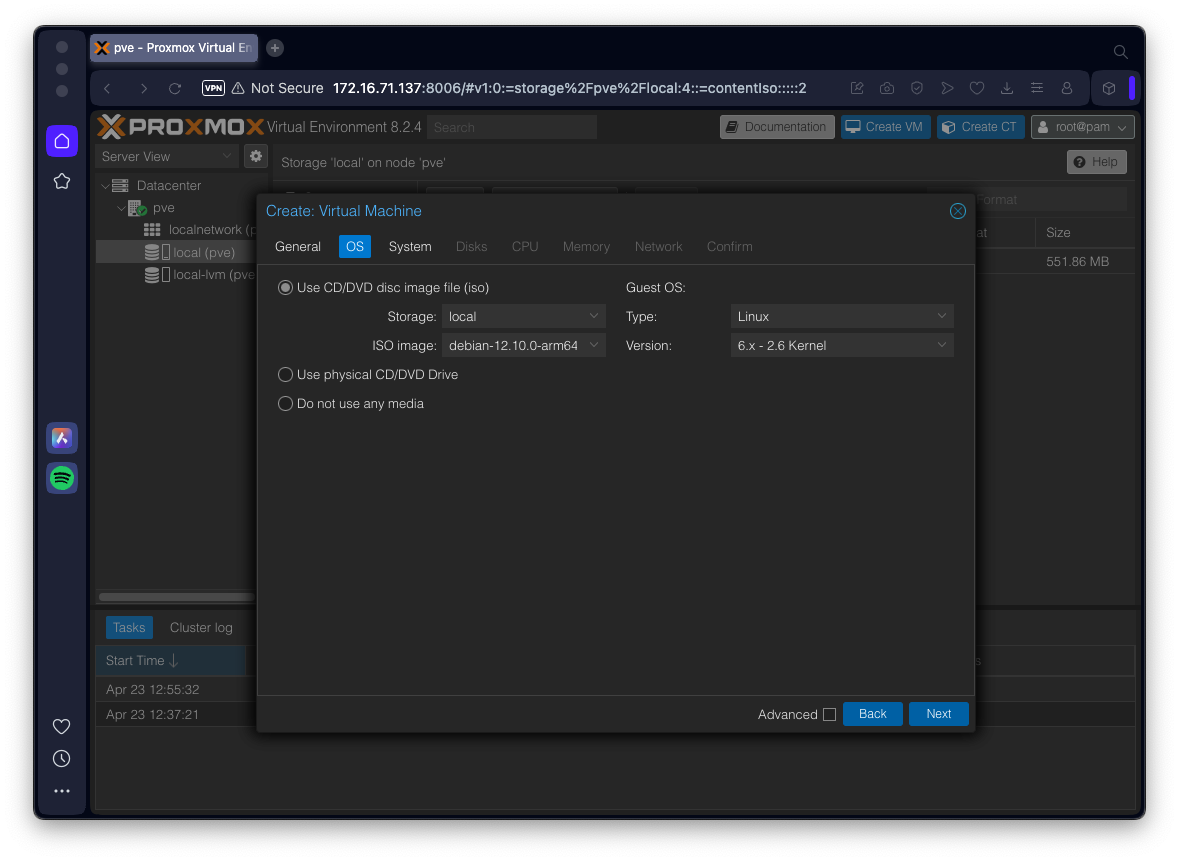Enable the Advanced checkbox
The width and height of the screenshot is (1179, 861).
(829, 714)
